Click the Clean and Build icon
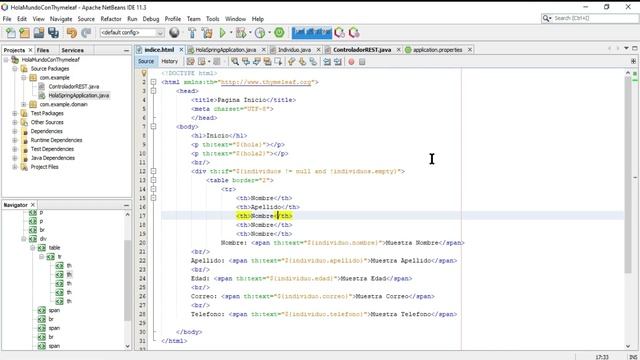 (207, 33)
